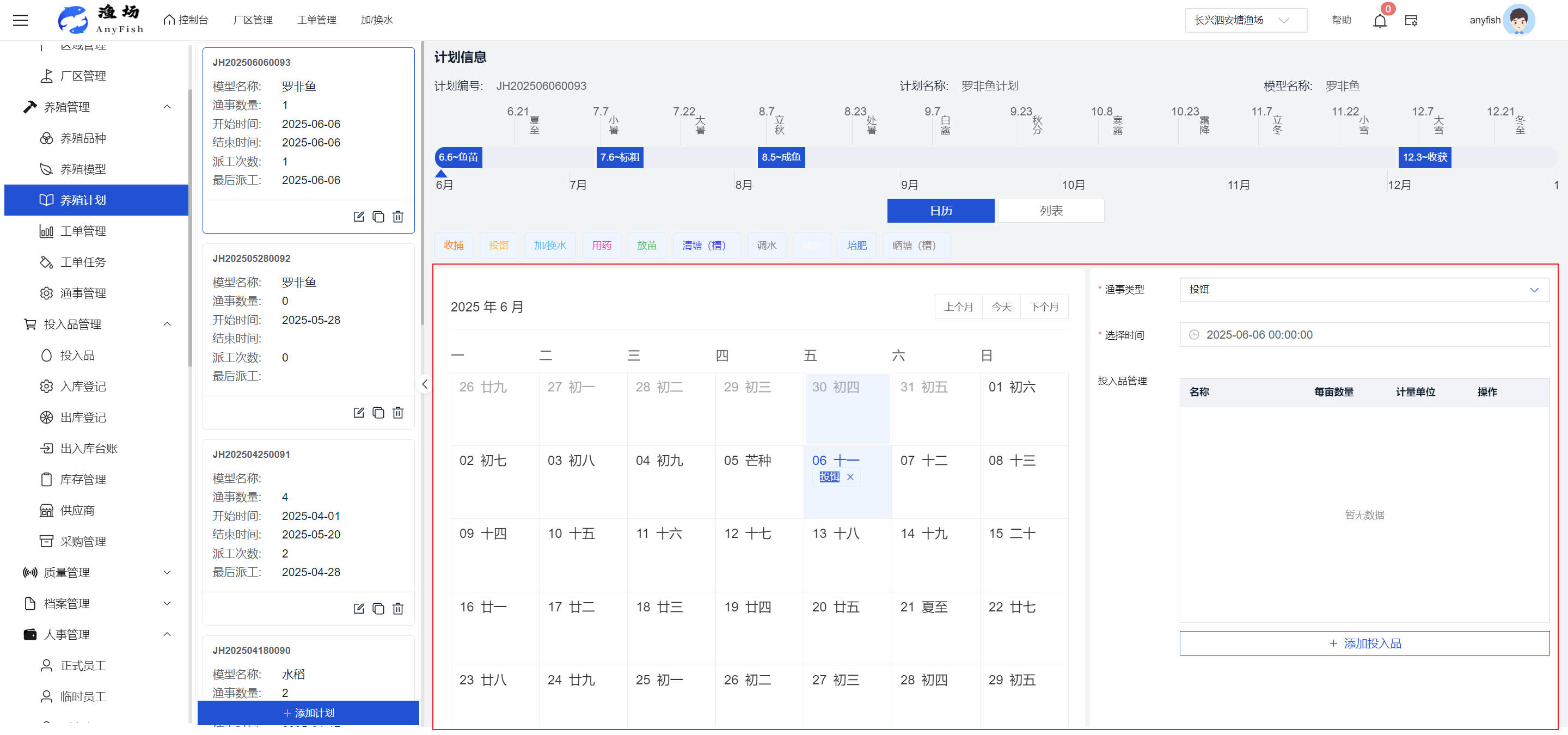The height and width of the screenshot is (735, 1568).
Task: Switch to 日历 view
Action: tap(940, 211)
